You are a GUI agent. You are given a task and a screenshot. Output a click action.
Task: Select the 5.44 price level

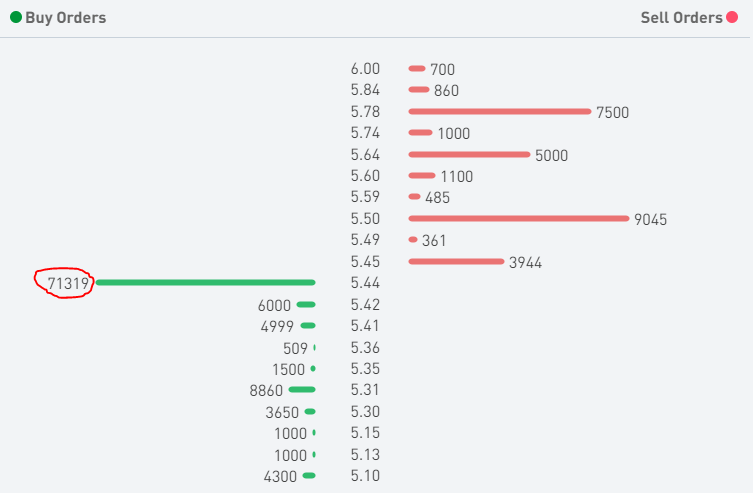pos(365,284)
